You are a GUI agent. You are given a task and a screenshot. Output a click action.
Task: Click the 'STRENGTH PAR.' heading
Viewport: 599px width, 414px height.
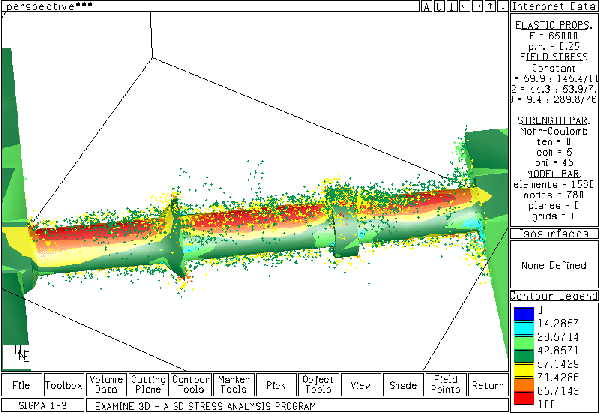click(554, 120)
